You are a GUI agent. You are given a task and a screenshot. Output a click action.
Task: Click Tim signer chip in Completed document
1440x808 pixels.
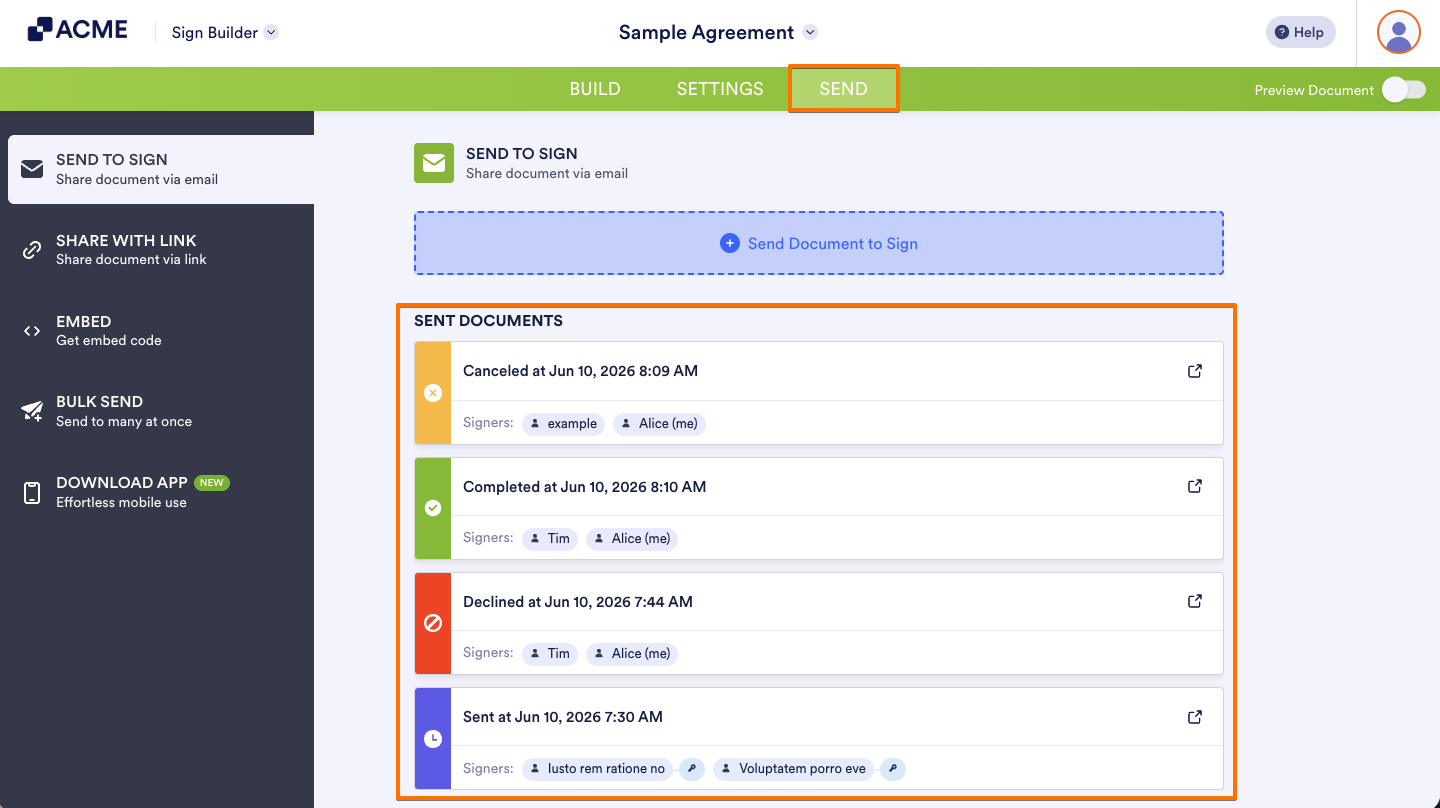550,538
